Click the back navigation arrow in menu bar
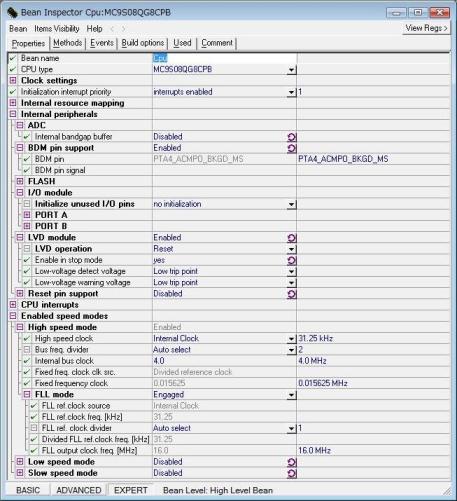Viewport: 457px width, 501px height. point(112,29)
